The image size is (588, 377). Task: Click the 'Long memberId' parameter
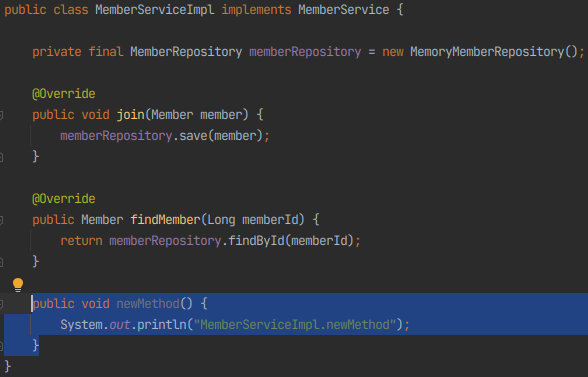[252, 220]
